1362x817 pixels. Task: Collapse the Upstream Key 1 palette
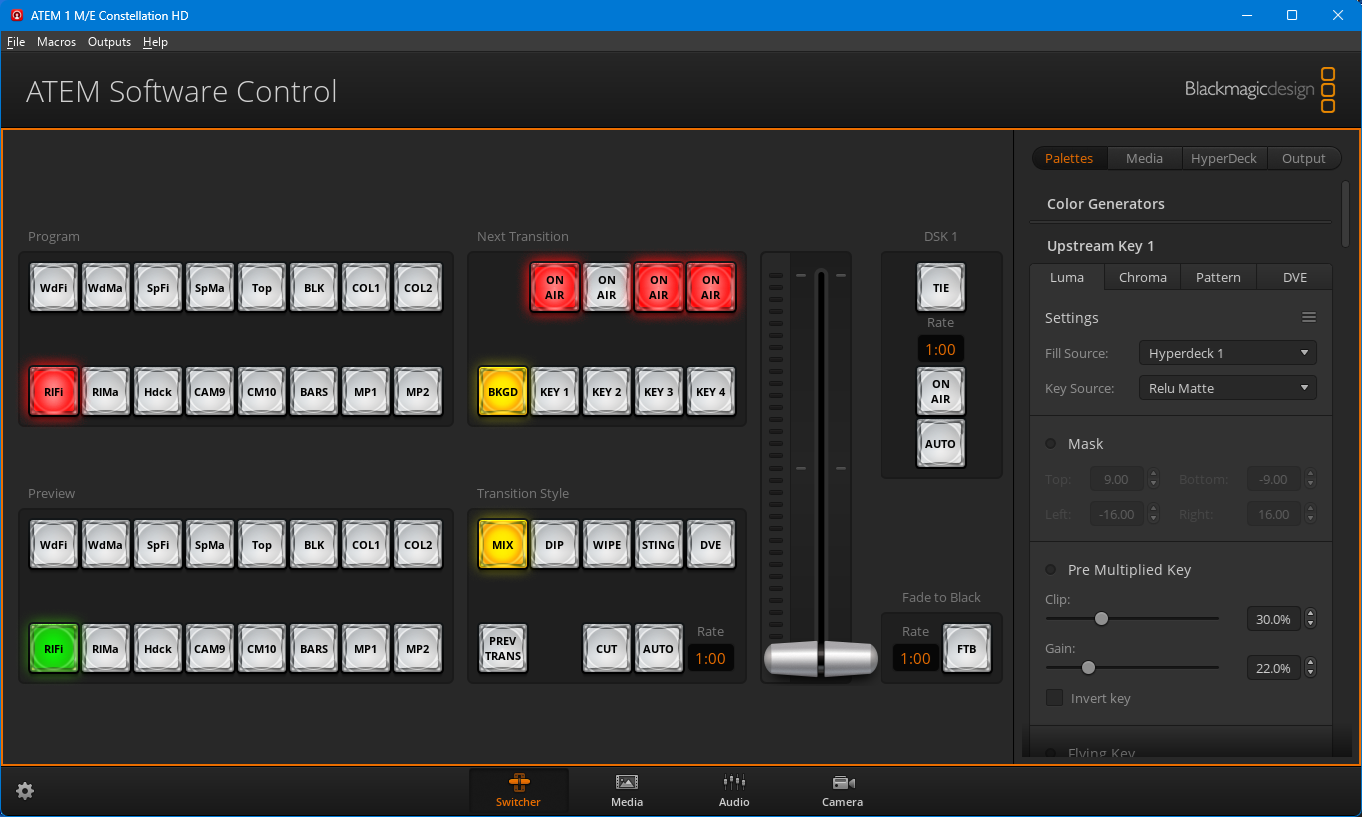[x=1101, y=246]
